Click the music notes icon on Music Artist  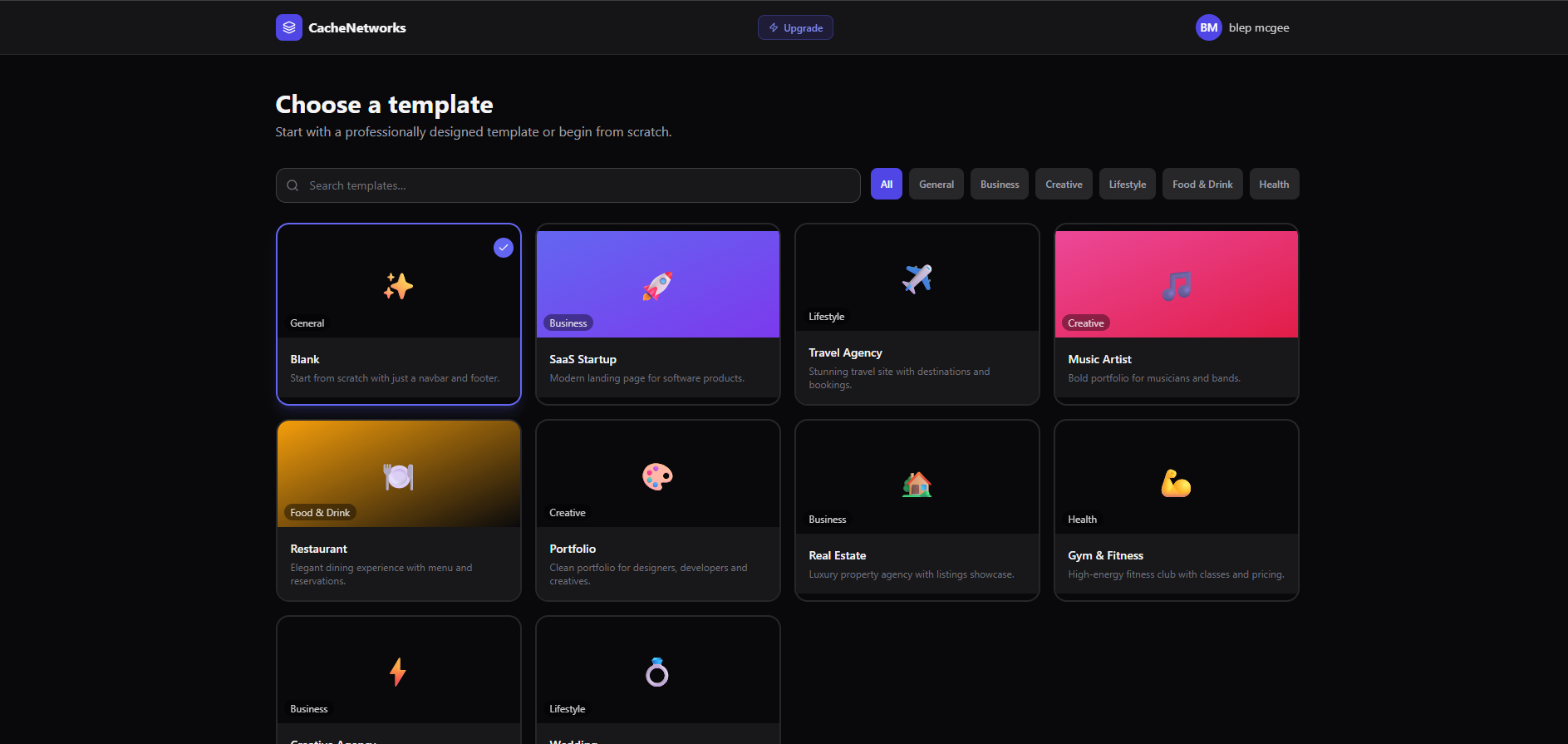[1176, 286]
